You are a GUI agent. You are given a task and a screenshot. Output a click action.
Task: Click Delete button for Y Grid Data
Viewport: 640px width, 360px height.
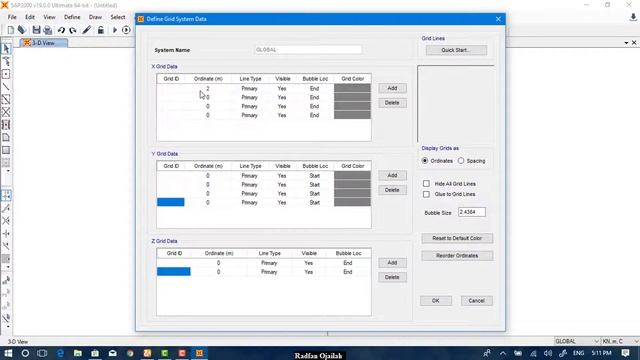coord(392,190)
